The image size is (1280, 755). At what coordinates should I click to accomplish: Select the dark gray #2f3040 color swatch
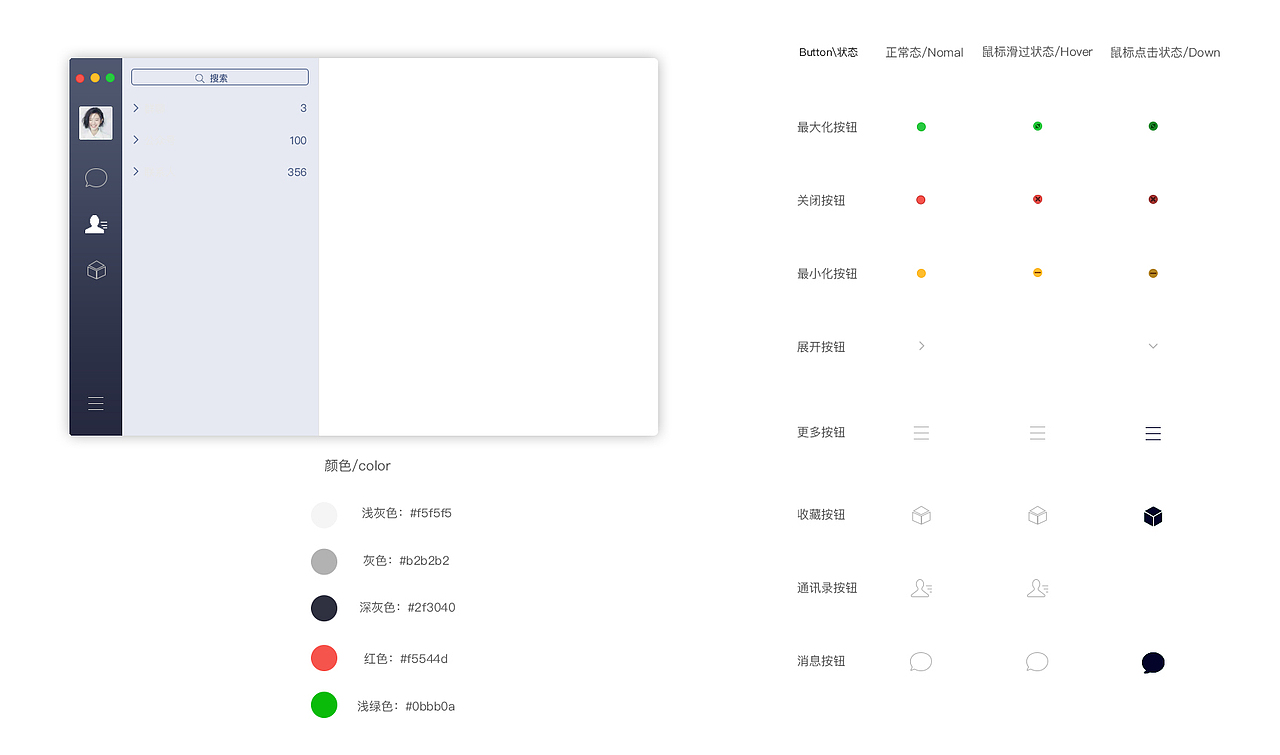[x=323, y=608]
